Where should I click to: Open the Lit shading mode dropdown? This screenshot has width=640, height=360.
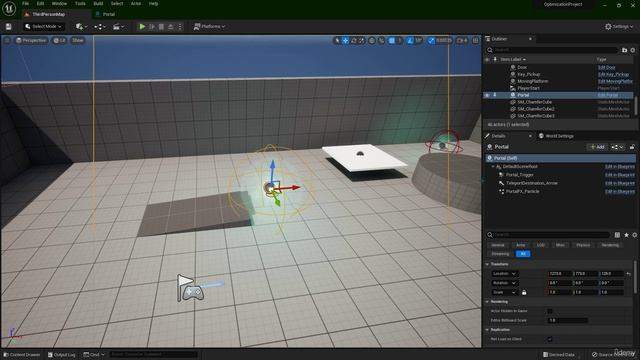point(60,40)
